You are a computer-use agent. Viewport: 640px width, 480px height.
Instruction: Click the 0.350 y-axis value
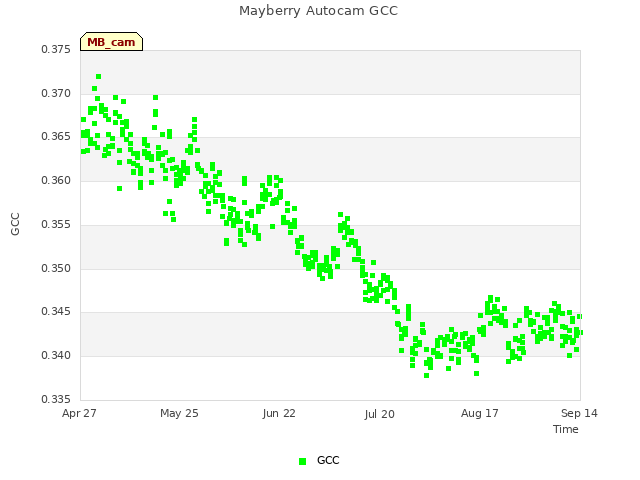coord(56,269)
